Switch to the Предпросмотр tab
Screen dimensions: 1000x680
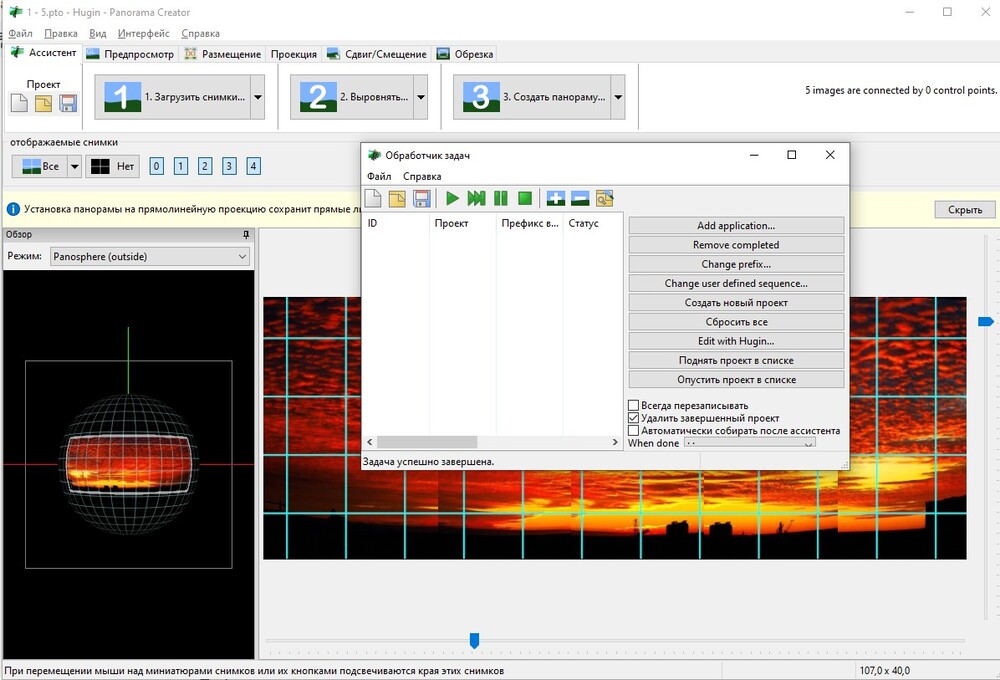pos(130,54)
